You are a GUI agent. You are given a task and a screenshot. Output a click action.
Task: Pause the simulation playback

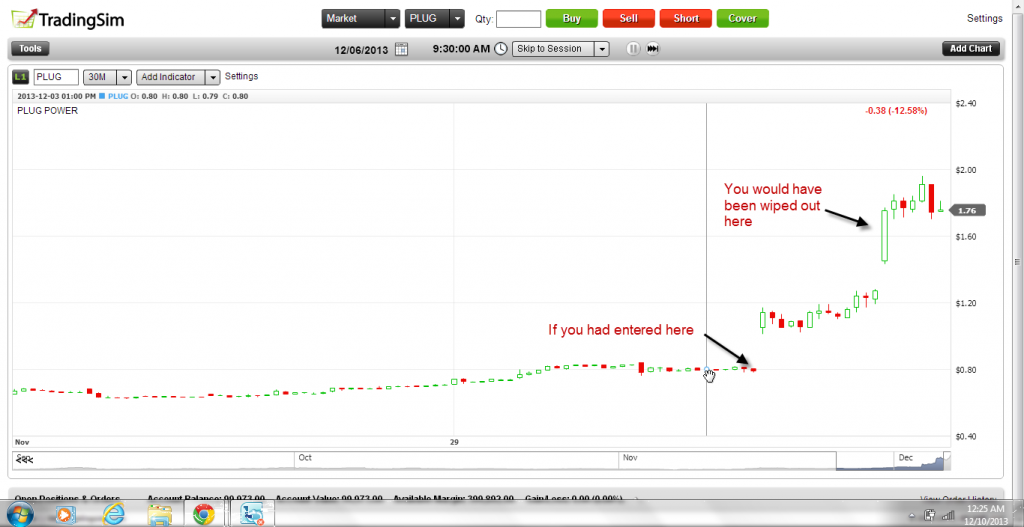pyautogui.click(x=632, y=48)
